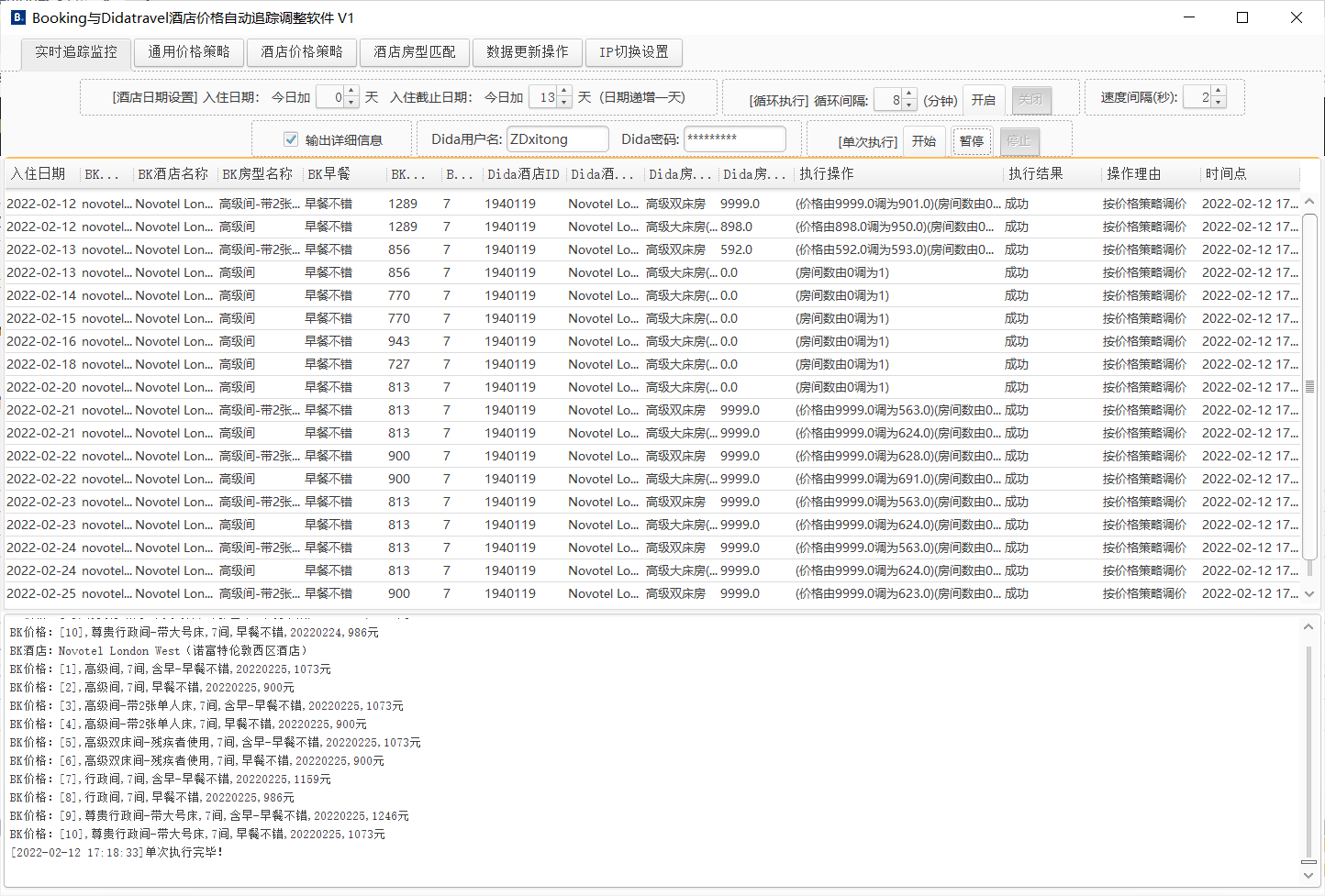Select cell '(价格由898.0调为950.0)'
Image resolution: width=1325 pixels, height=896 pixels.
(898, 227)
